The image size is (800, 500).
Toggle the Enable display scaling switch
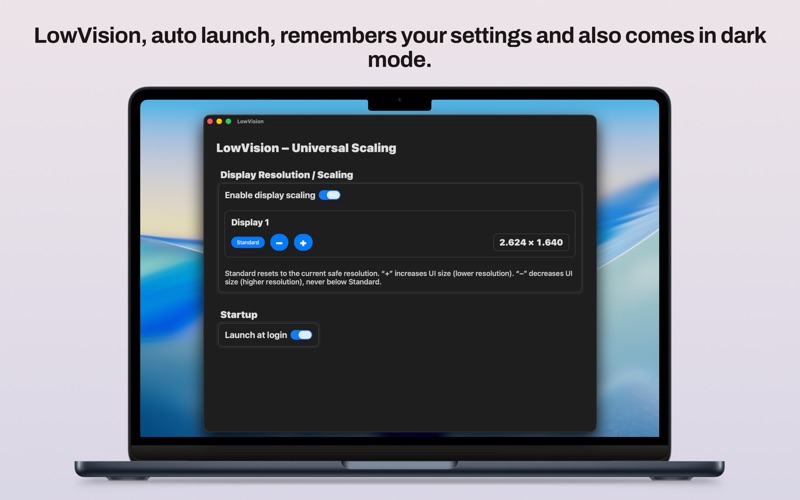[x=330, y=195]
